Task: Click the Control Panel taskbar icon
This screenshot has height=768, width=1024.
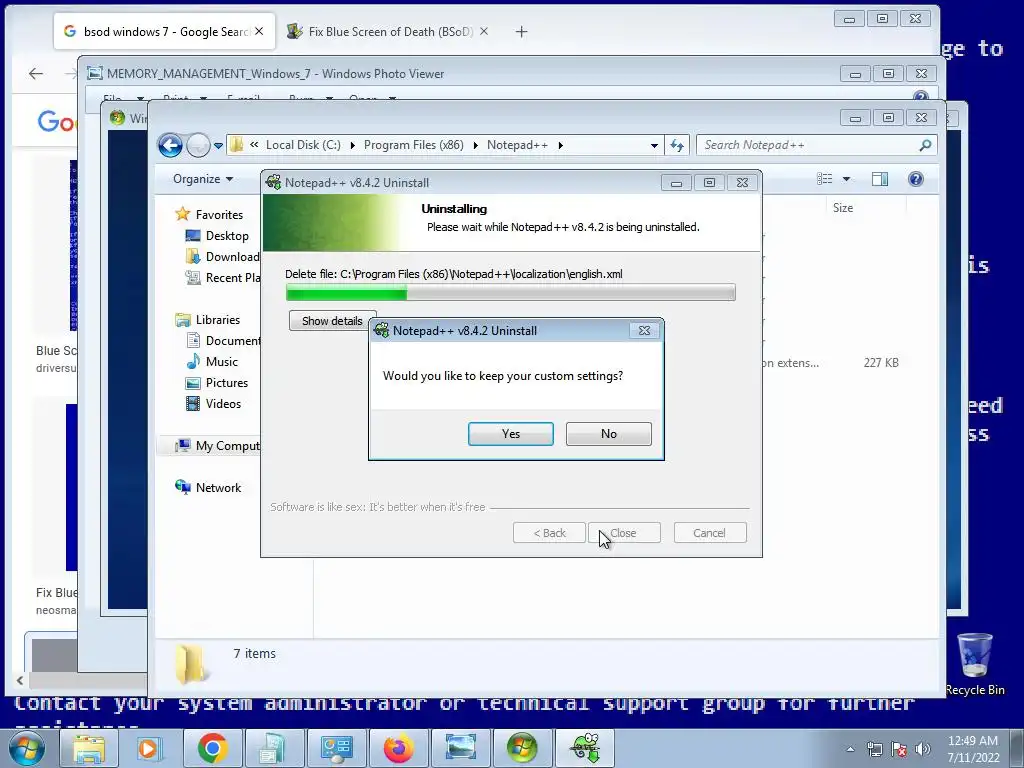Action: (x=337, y=748)
